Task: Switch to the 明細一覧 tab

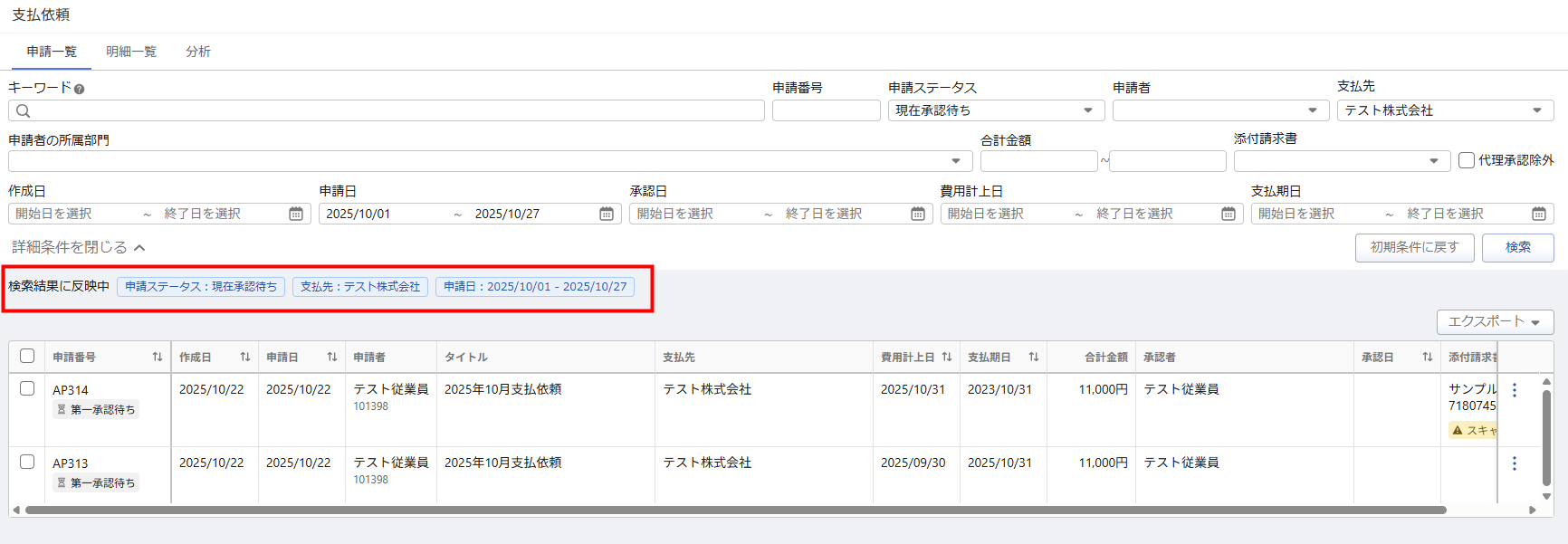Action: click(131, 52)
